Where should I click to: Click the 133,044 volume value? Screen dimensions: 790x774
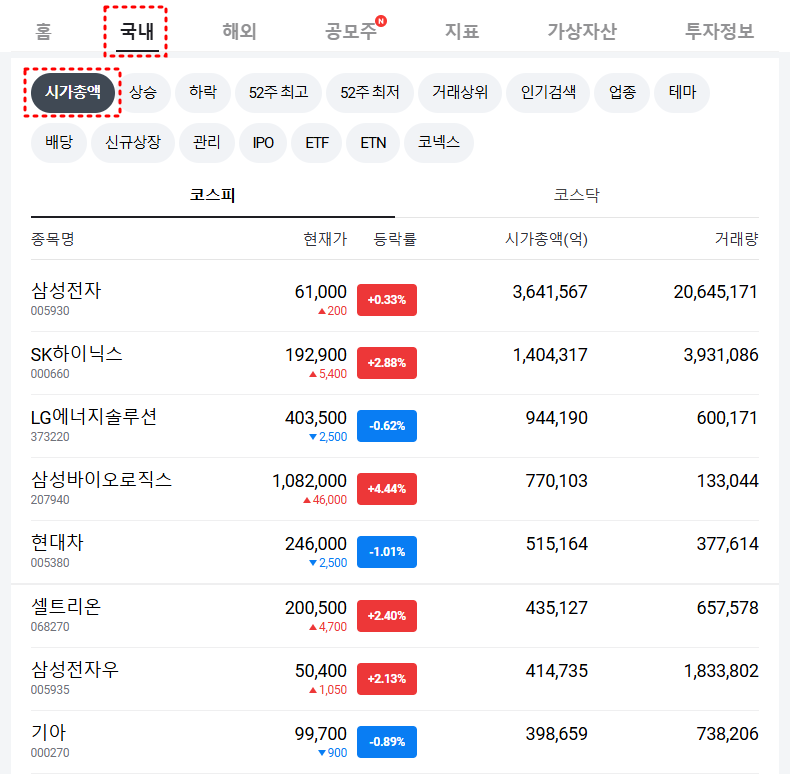click(x=728, y=481)
